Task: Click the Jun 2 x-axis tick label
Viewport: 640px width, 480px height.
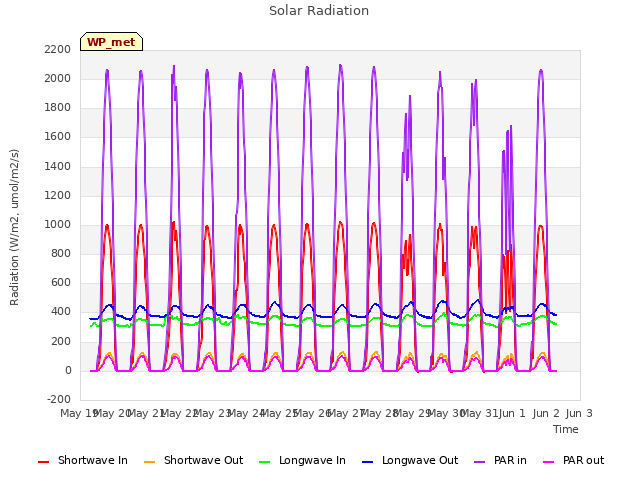Action: click(546, 413)
